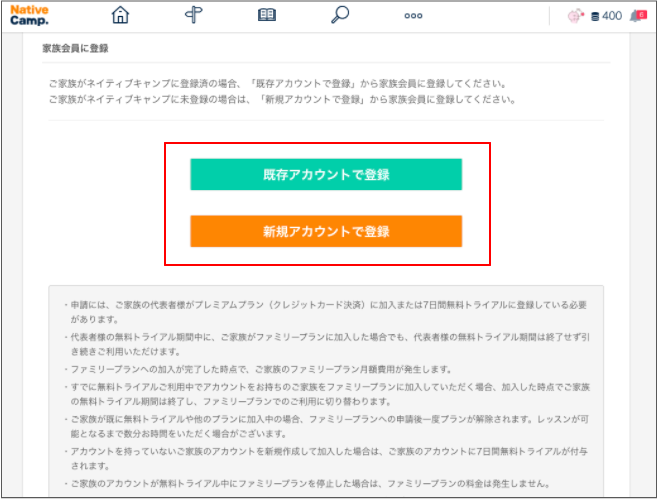Open the three-circle more menu
The width and height of the screenshot is (657, 499).
coord(413,16)
